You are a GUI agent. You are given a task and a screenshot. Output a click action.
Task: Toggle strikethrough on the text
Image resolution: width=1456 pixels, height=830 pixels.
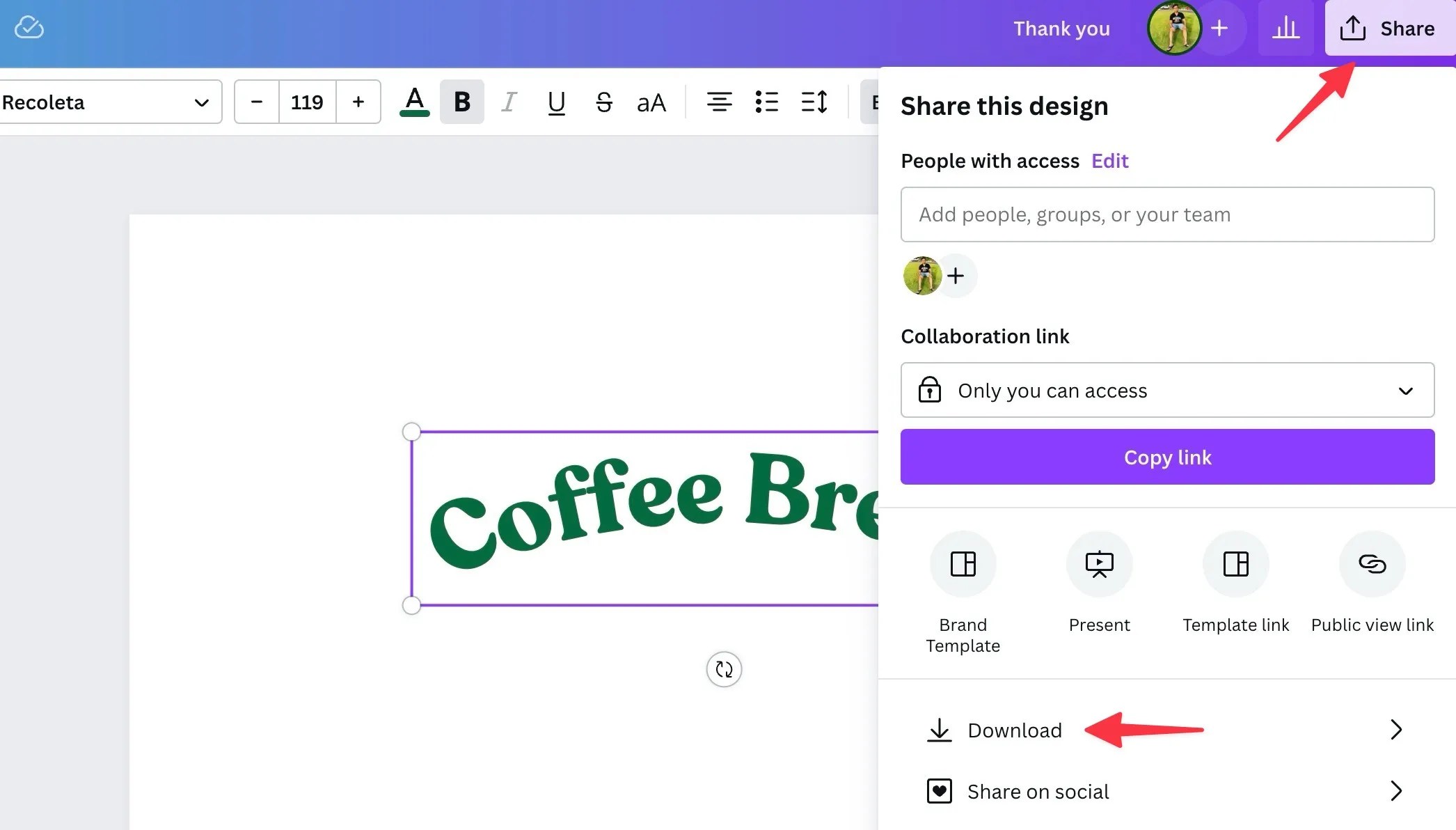pyautogui.click(x=603, y=102)
